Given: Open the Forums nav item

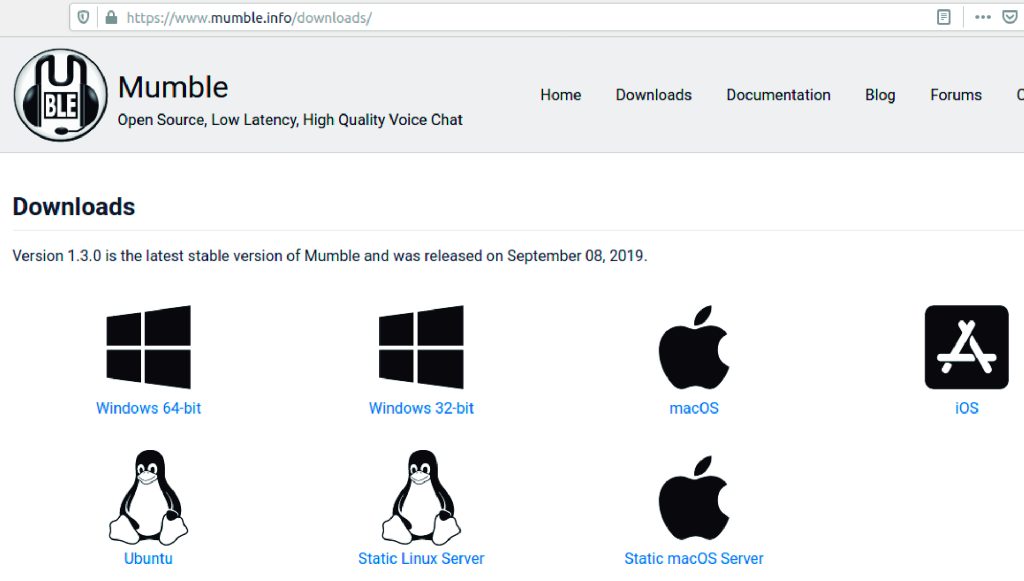Looking at the screenshot, I should click(x=956, y=95).
